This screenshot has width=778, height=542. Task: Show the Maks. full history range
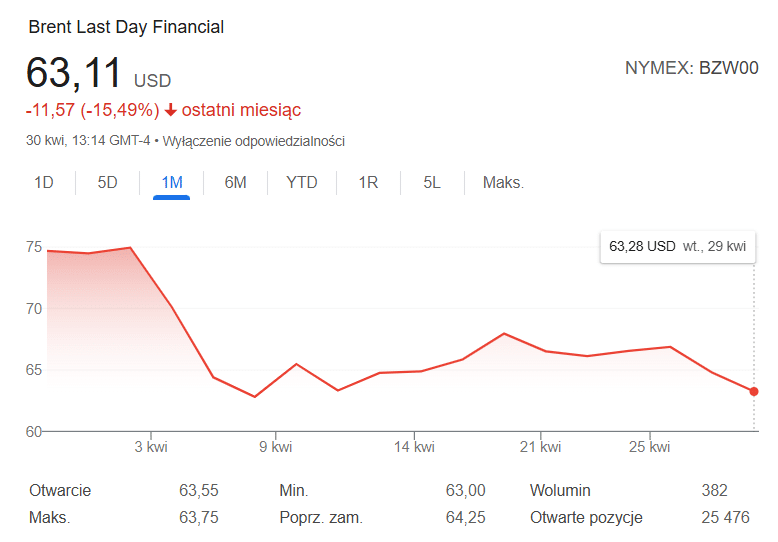click(503, 182)
